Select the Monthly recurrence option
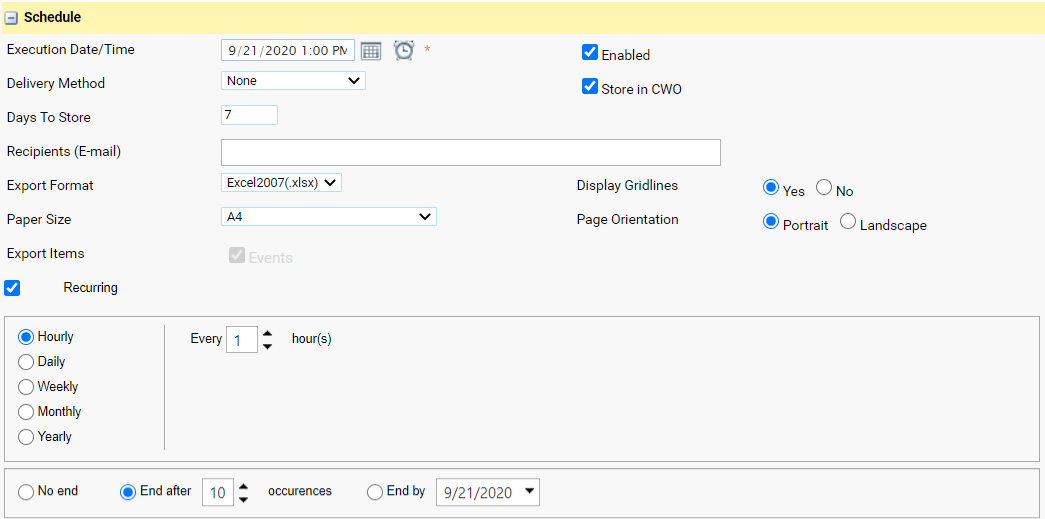Screen dimensions: 1045x519 (x=26, y=412)
